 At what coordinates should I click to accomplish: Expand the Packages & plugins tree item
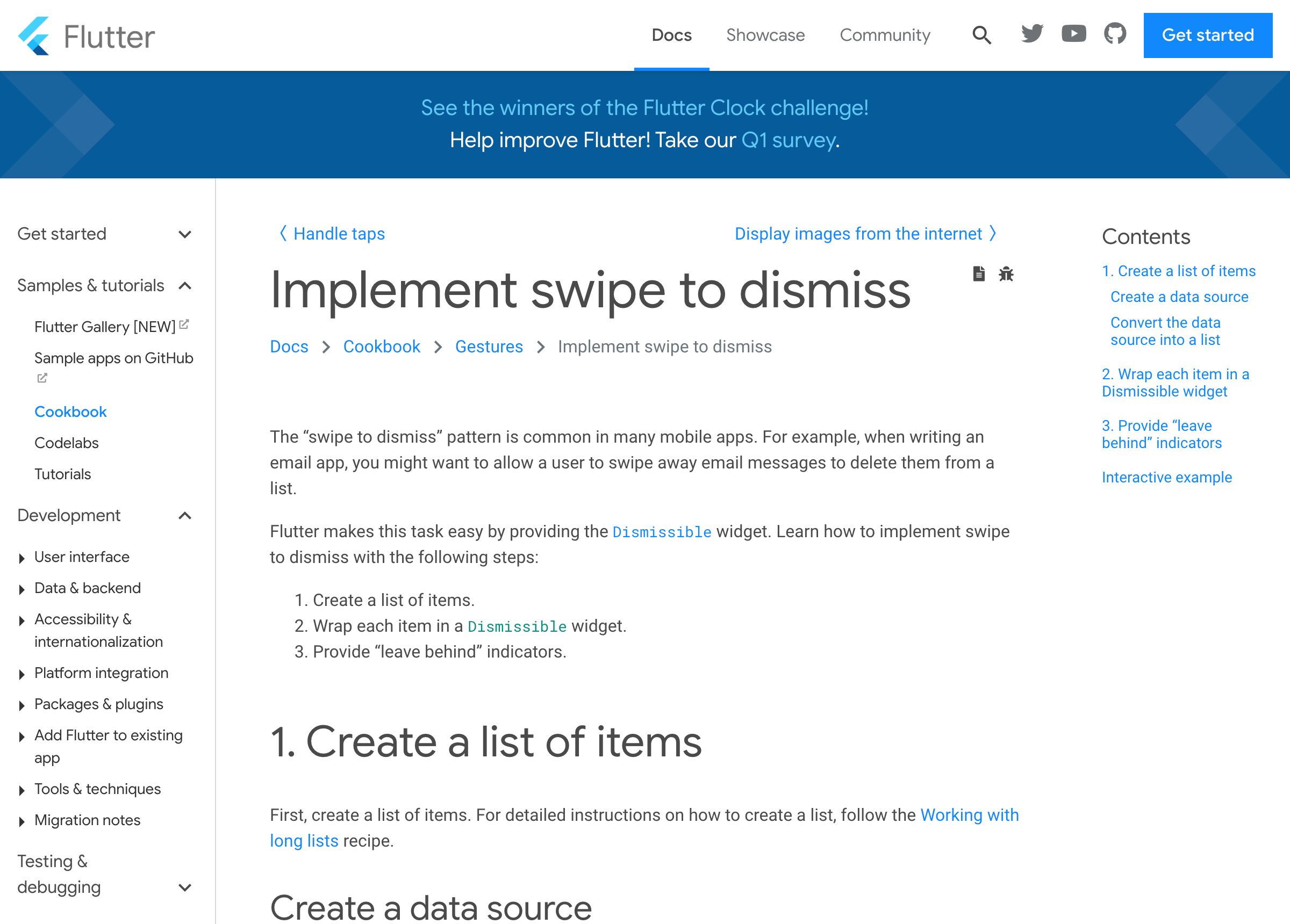21,705
